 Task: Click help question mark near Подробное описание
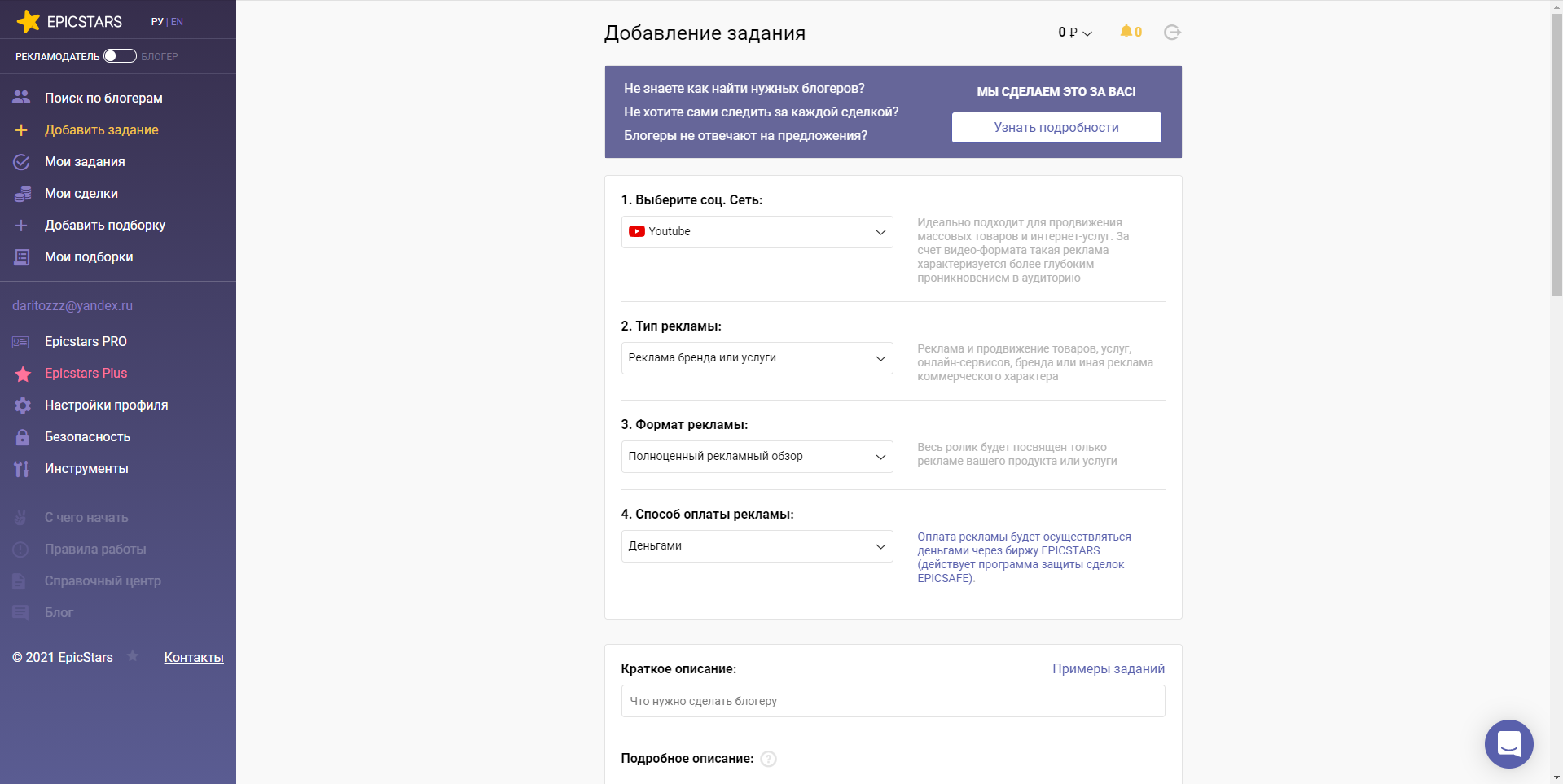point(768,759)
